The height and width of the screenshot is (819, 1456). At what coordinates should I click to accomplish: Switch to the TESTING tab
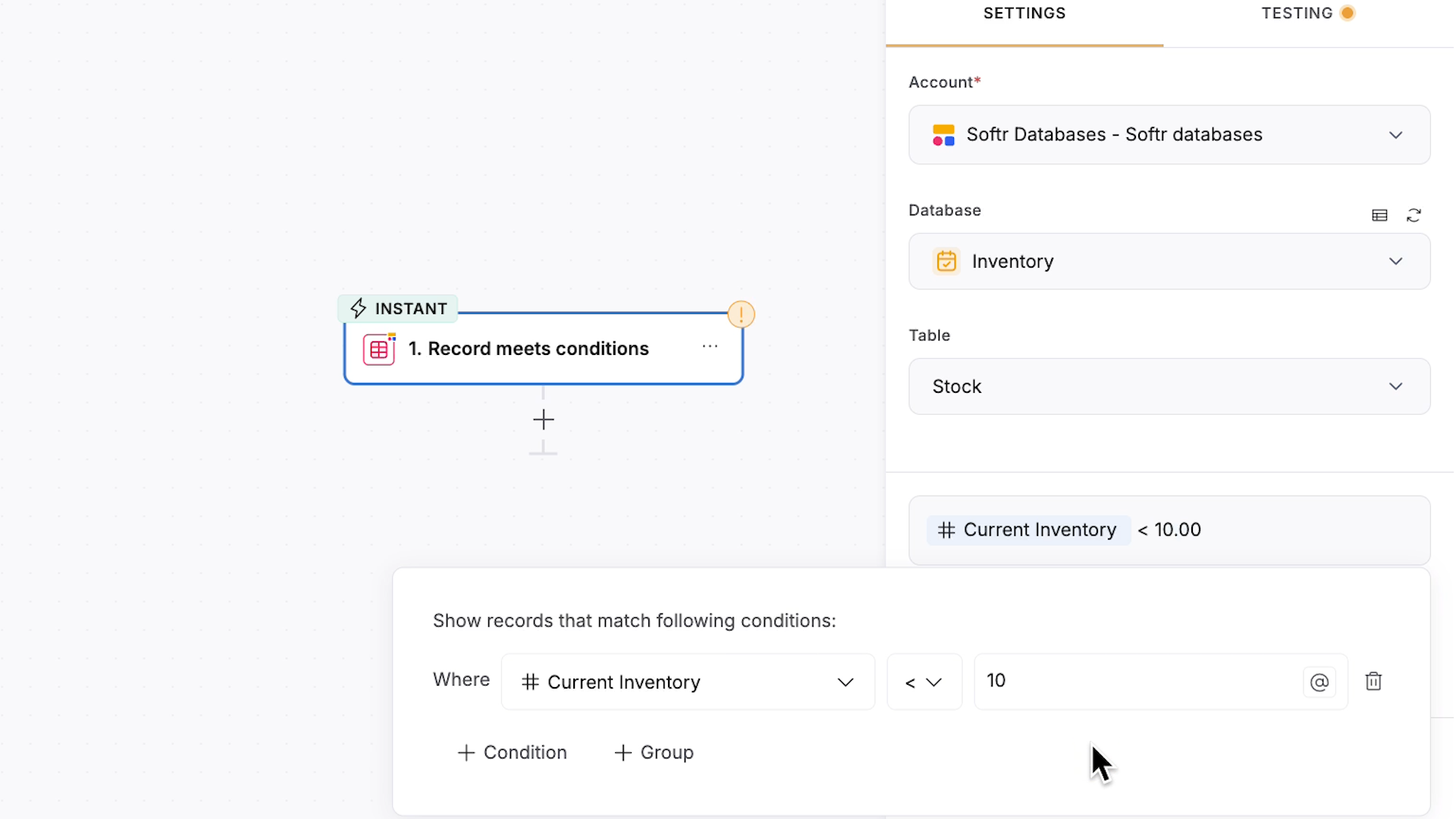click(x=1298, y=13)
